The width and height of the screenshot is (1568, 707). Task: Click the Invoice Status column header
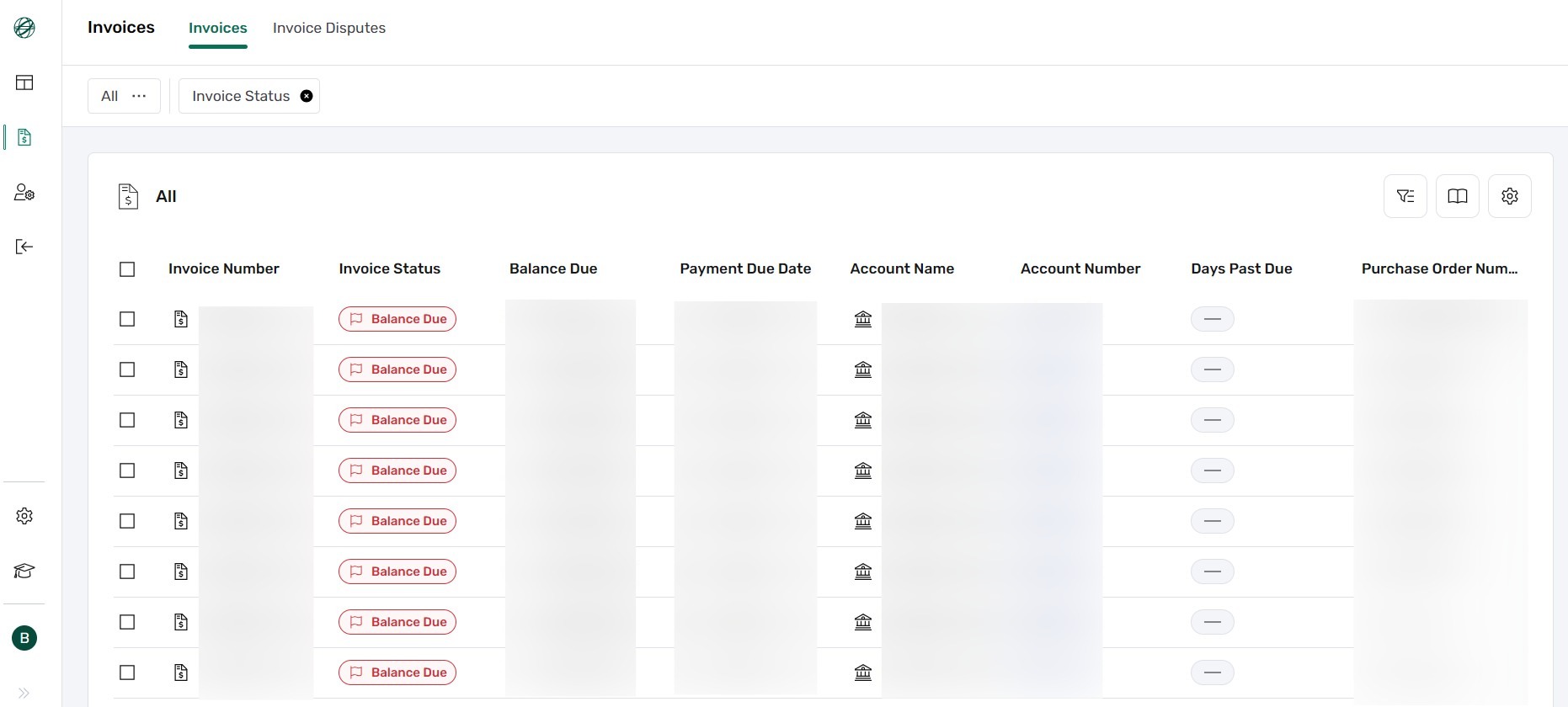[389, 268]
